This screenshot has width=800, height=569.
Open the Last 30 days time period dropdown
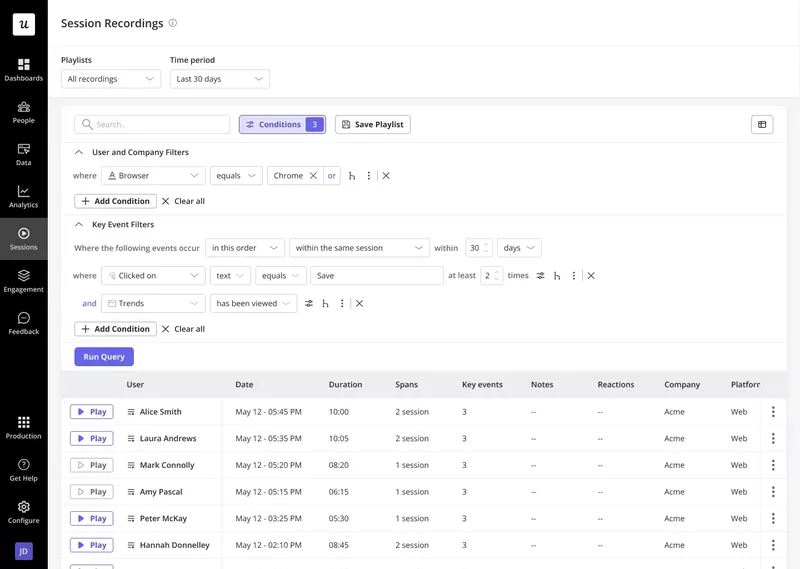point(219,79)
